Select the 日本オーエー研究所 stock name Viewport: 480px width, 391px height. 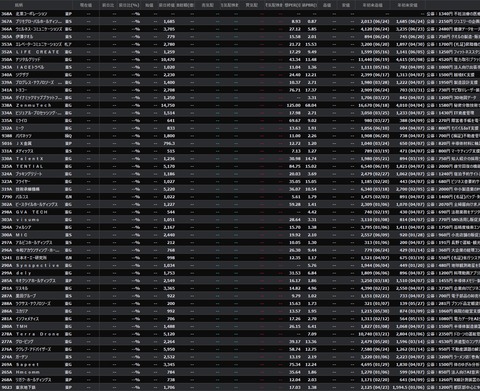(x=31, y=258)
